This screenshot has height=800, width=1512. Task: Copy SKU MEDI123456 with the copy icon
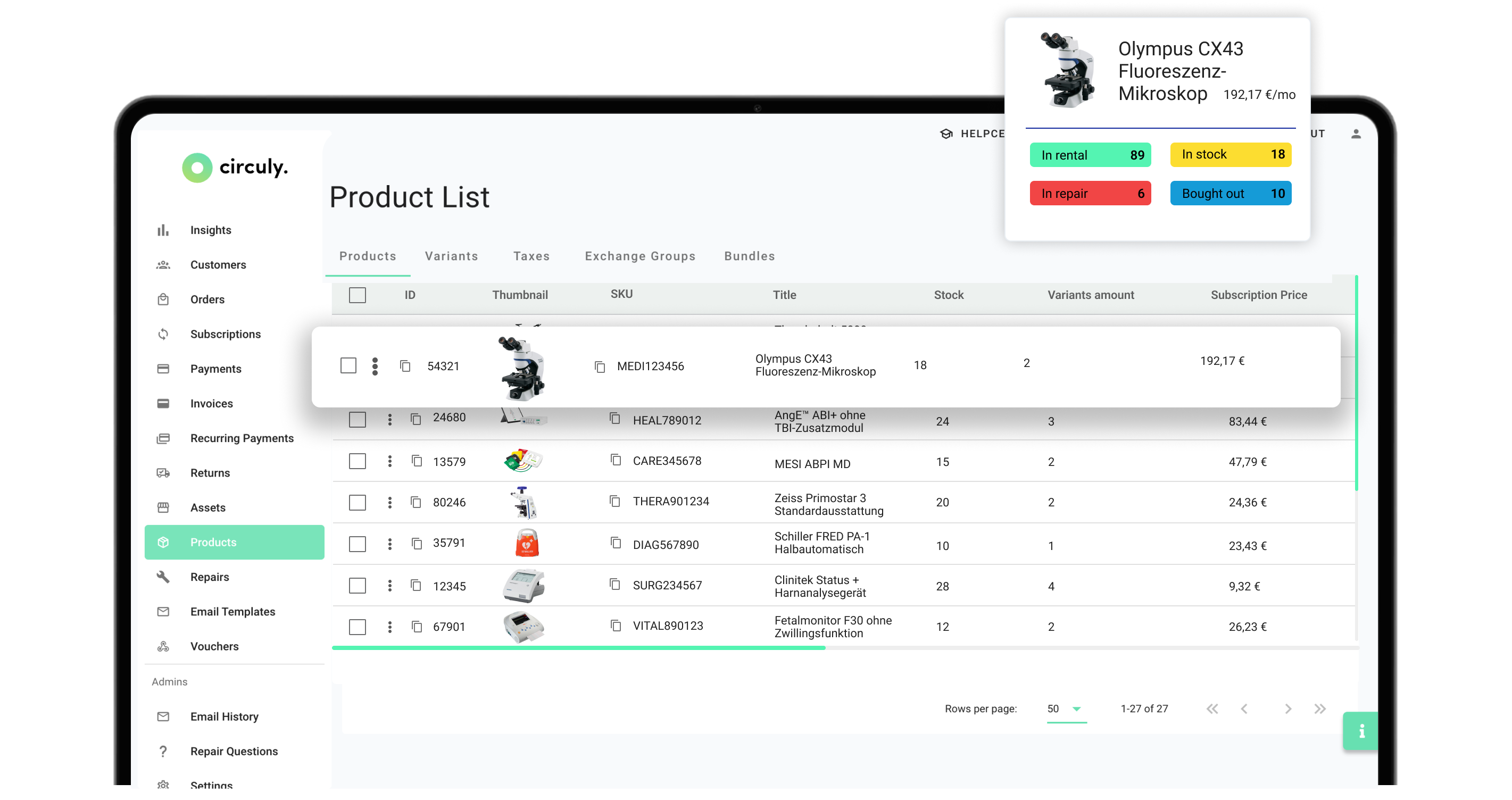[599, 366]
